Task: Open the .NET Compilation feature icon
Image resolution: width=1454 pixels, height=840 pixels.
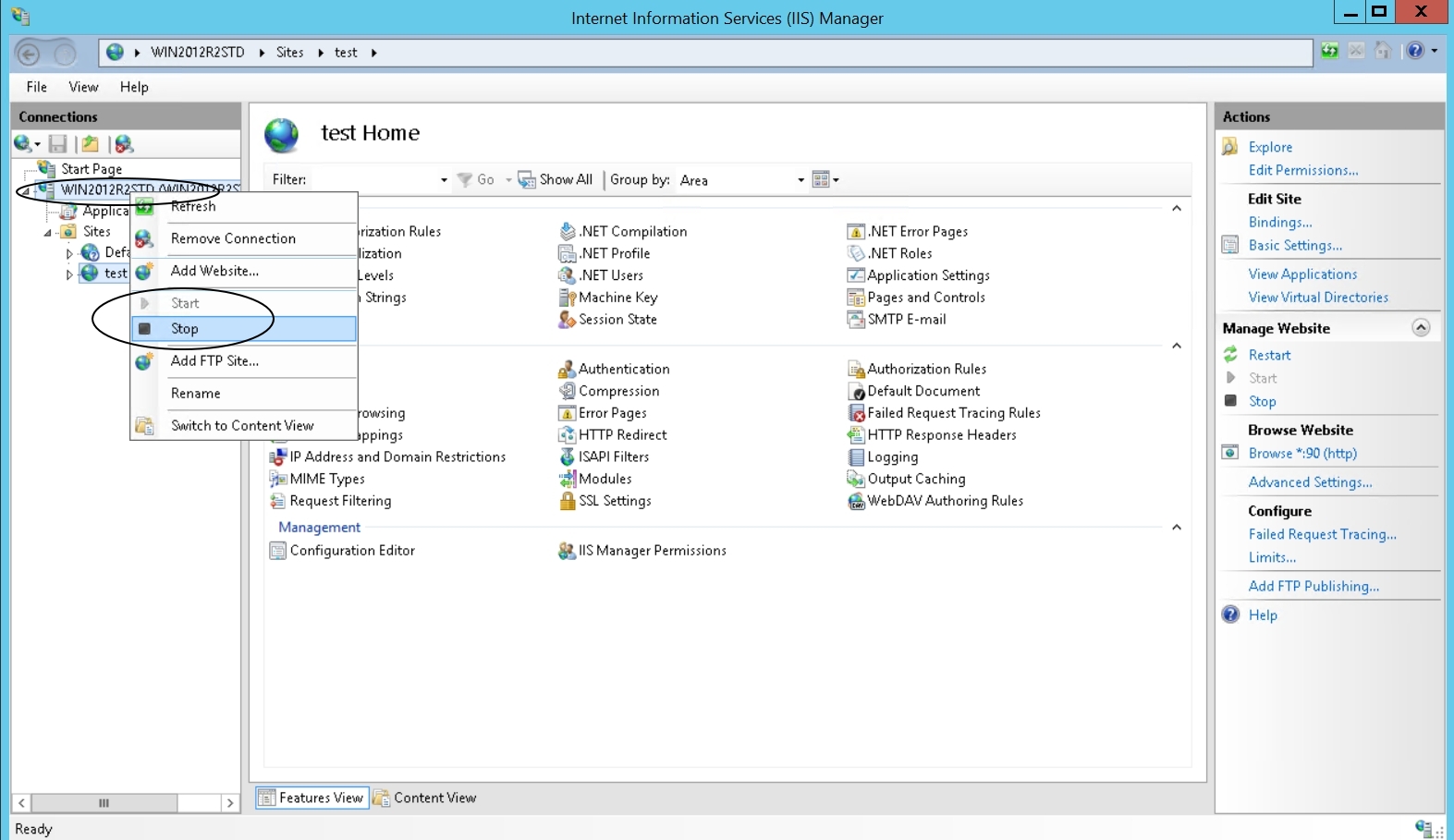Action: tap(568, 231)
